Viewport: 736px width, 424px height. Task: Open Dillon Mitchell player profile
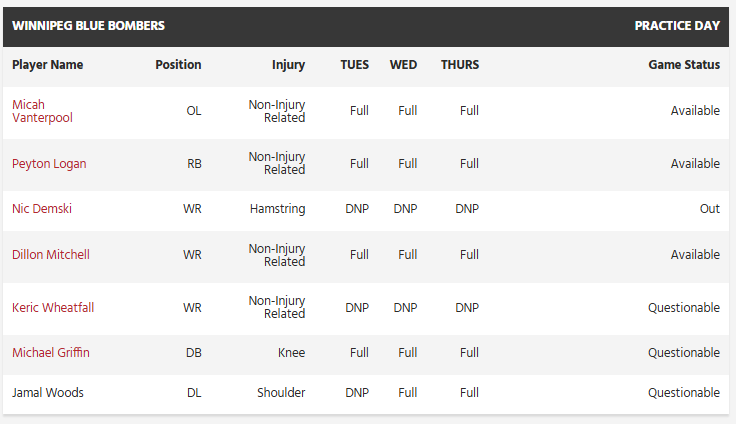(x=51, y=255)
